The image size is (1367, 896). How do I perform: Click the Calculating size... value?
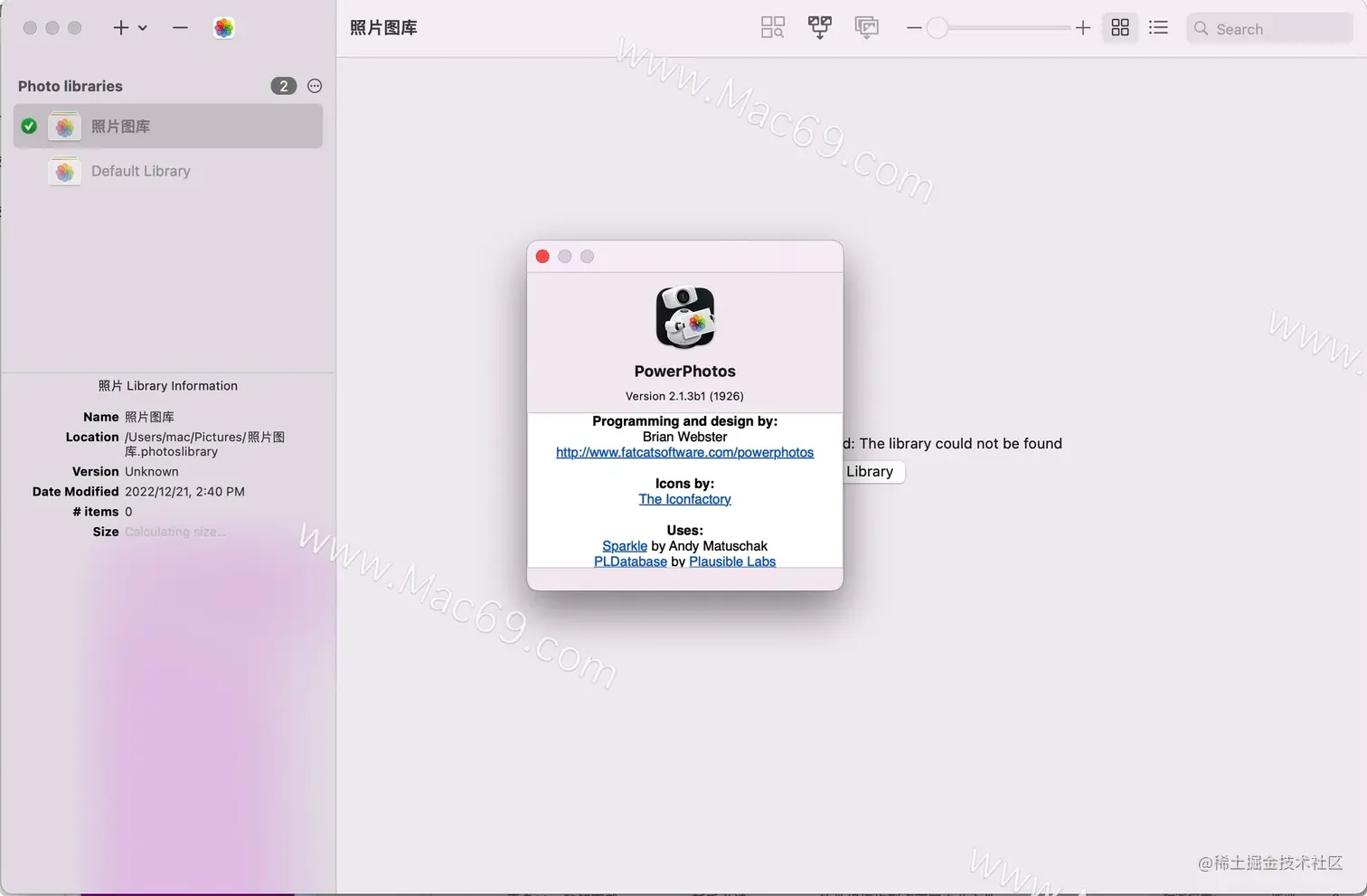tap(175, 532)
